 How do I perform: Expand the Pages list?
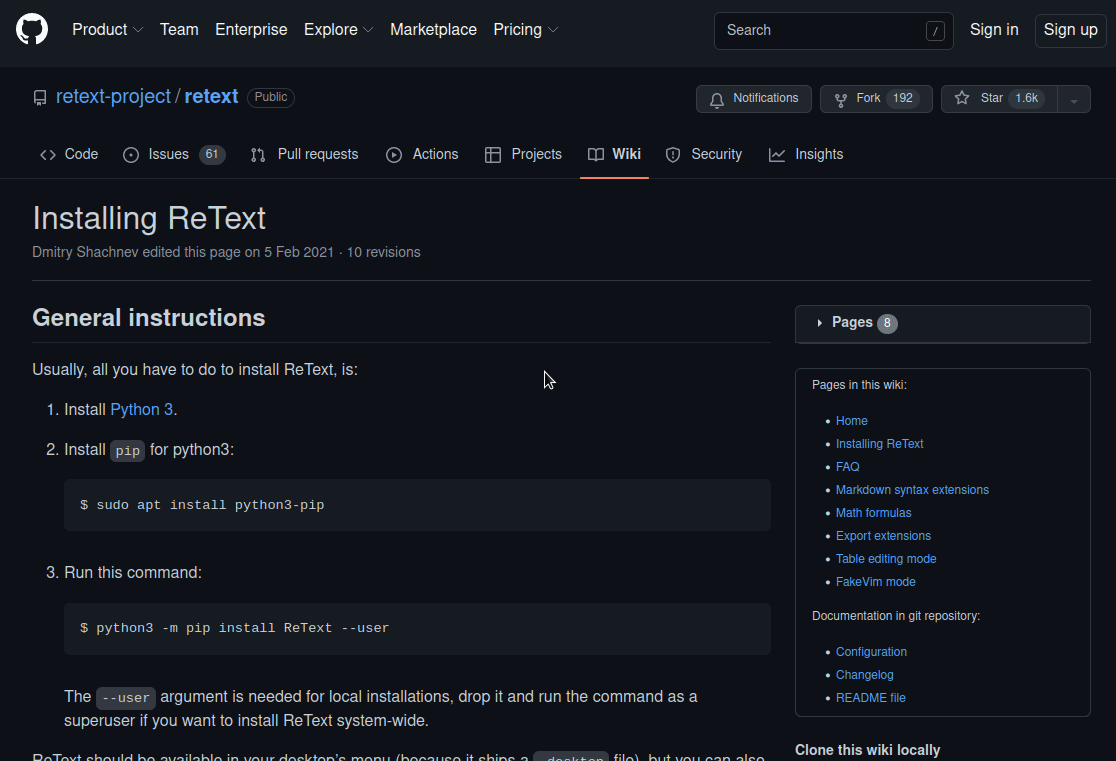point(942,323)
